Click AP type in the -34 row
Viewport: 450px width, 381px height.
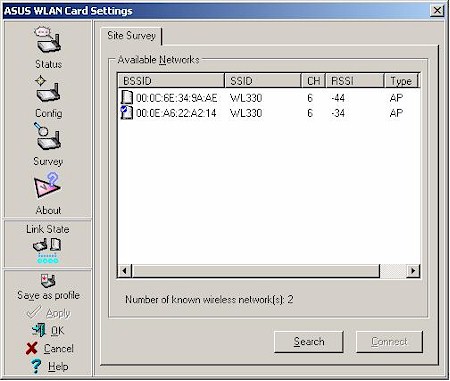(x=396, y=113)
